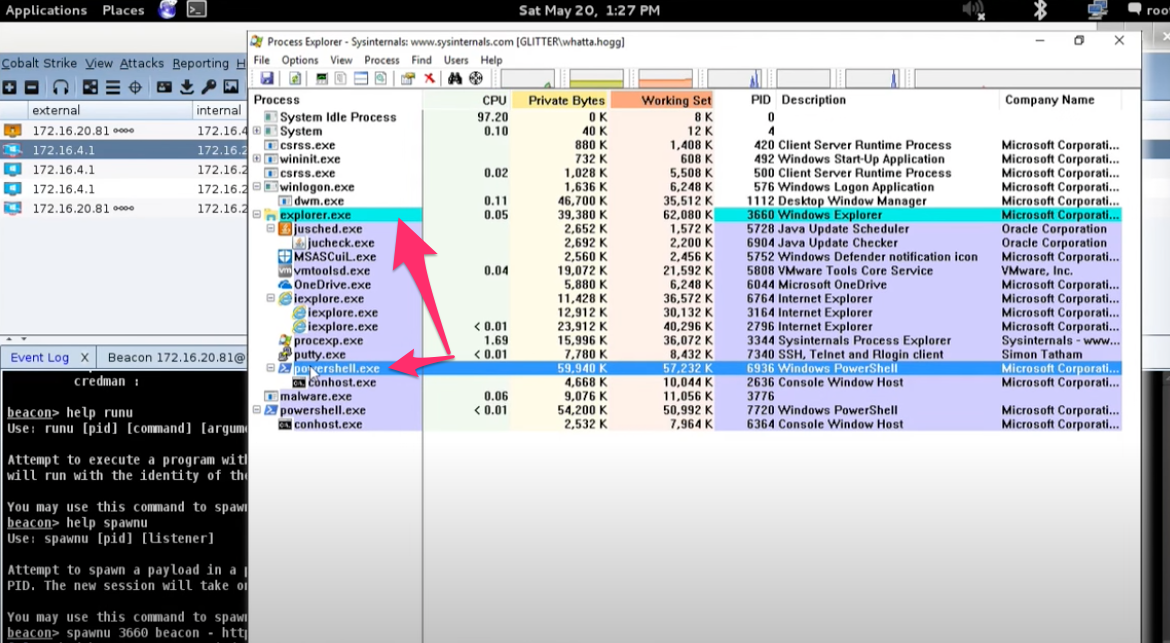Click the downloads arrow icon in Cobalt Strike
The image size is (1170, 643).
point(187,87)
